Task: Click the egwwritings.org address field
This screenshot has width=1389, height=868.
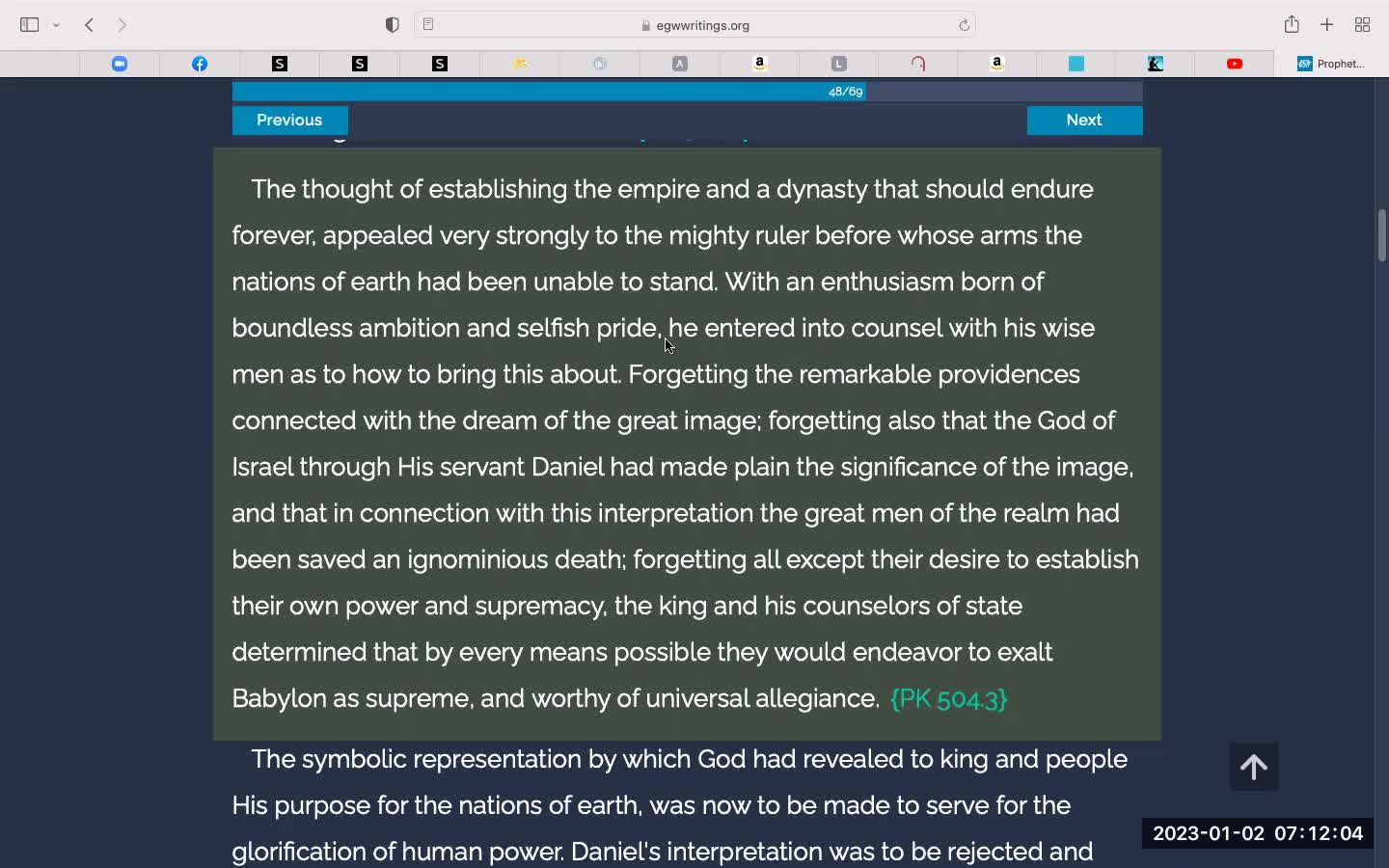Action: click(x=694, y=25)
